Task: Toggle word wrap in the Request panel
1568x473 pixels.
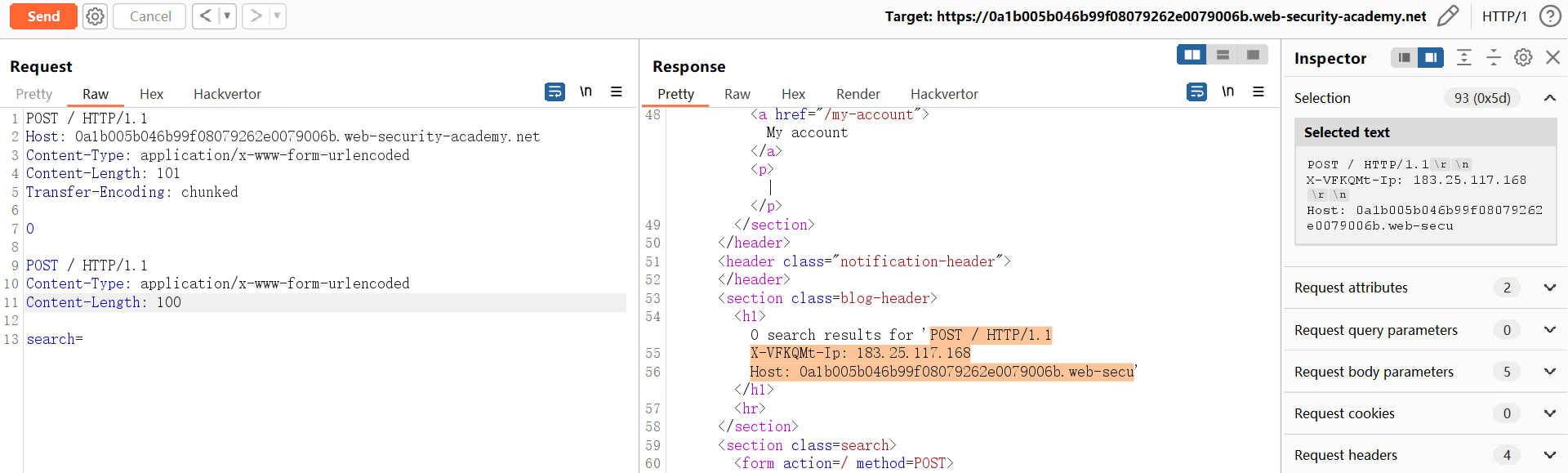Action: point(555,92)
